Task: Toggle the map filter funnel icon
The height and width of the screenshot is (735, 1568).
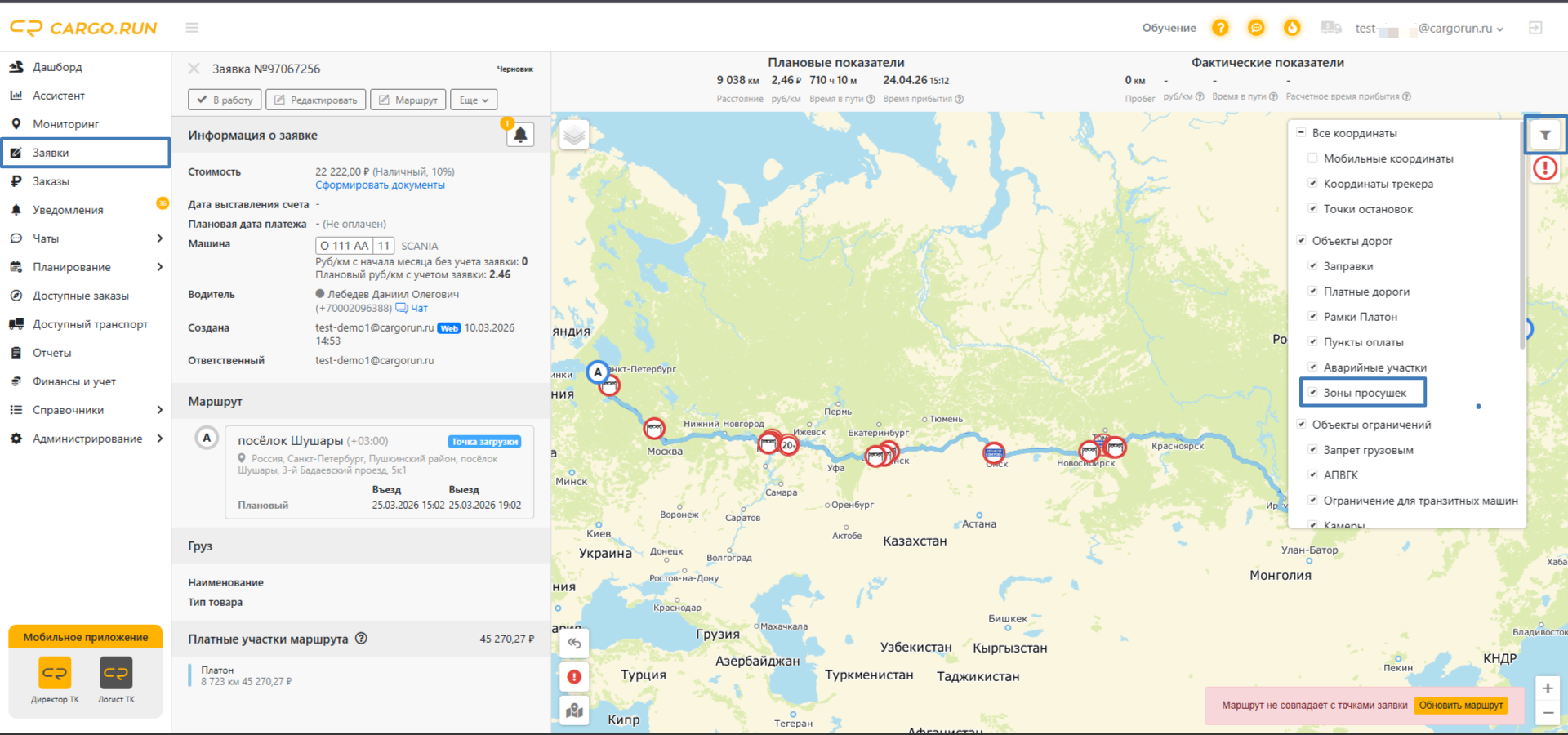Action: pos(1545,136)
